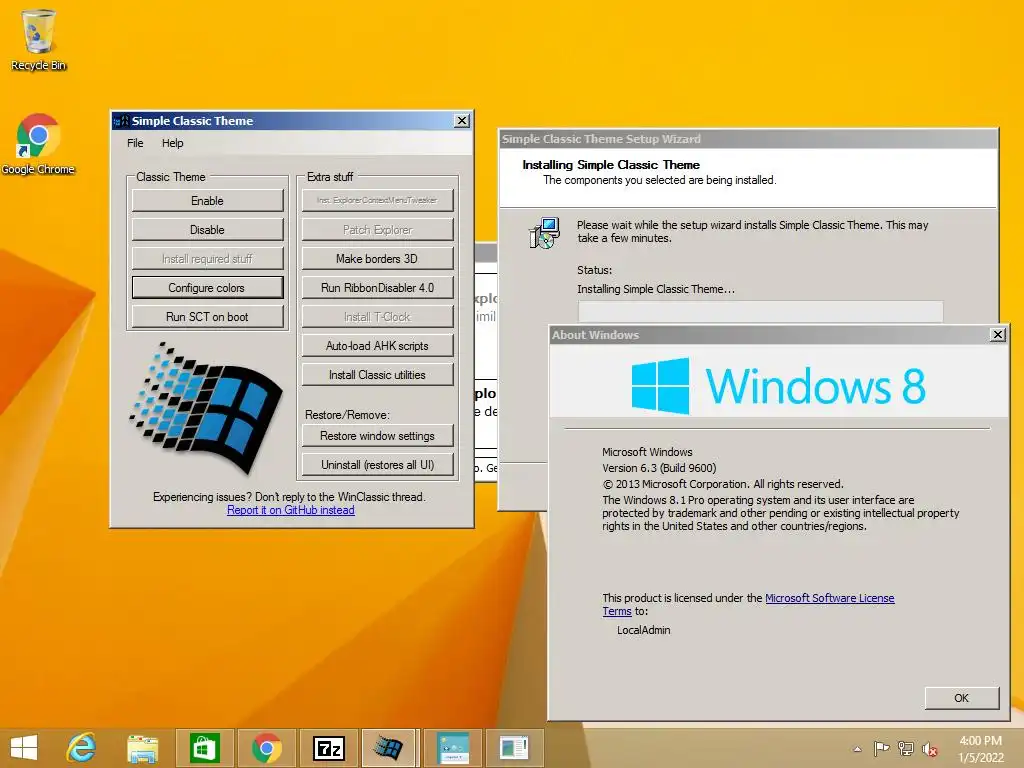Open Report it on GitHub instead link
Image resolution: width=1024 pixels, height=768 pixels.
(x=291, y=510)
